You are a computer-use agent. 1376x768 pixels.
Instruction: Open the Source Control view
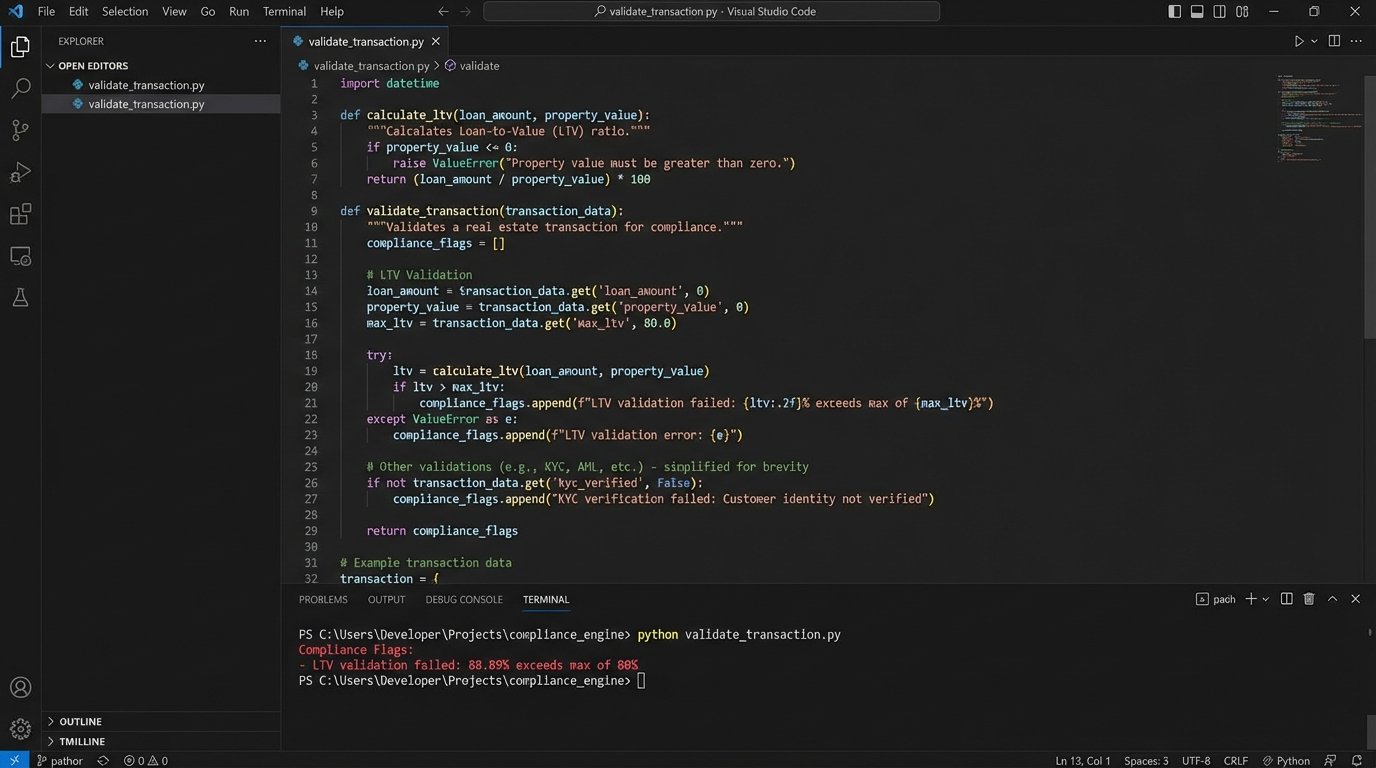(x=20, y=131)
